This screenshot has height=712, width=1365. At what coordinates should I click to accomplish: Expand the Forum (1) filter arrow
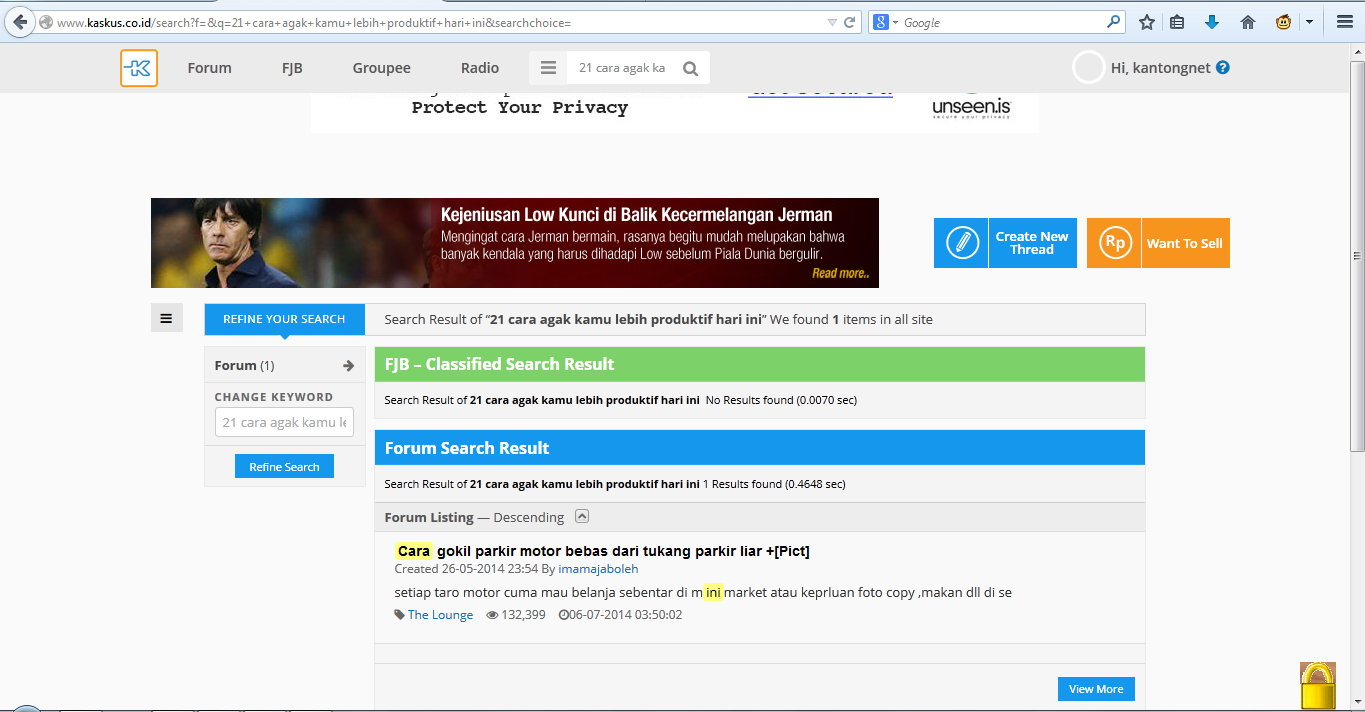coord(348,366)
